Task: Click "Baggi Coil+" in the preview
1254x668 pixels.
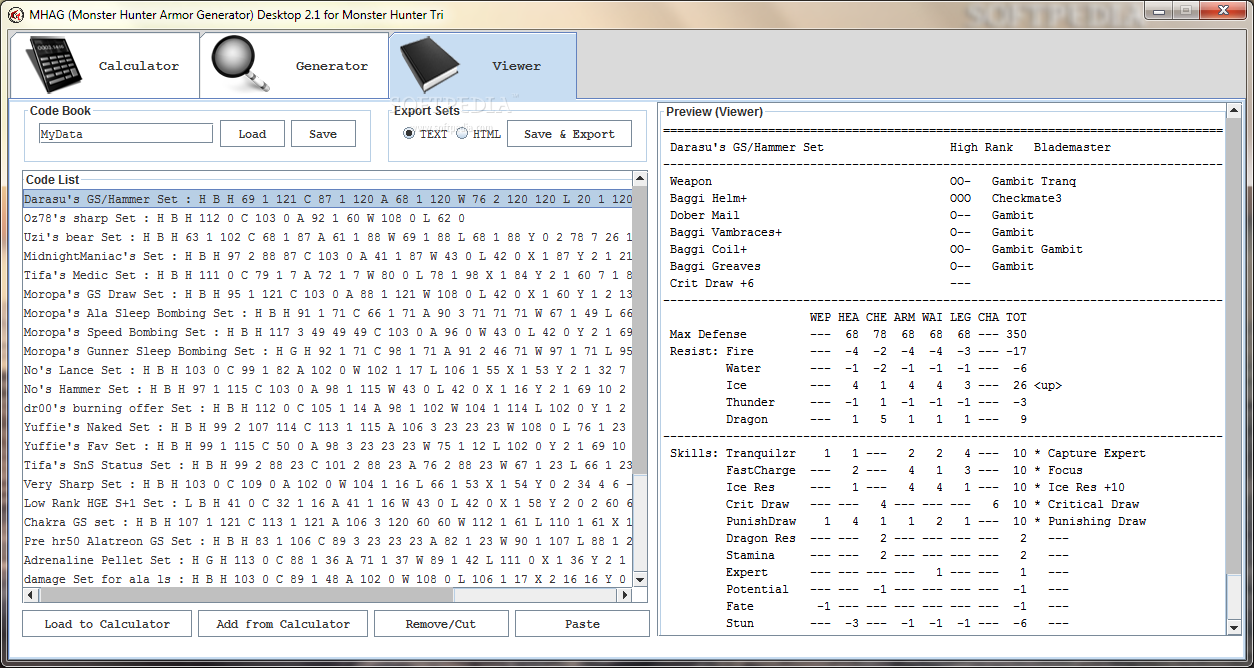Action: point(708,249)
